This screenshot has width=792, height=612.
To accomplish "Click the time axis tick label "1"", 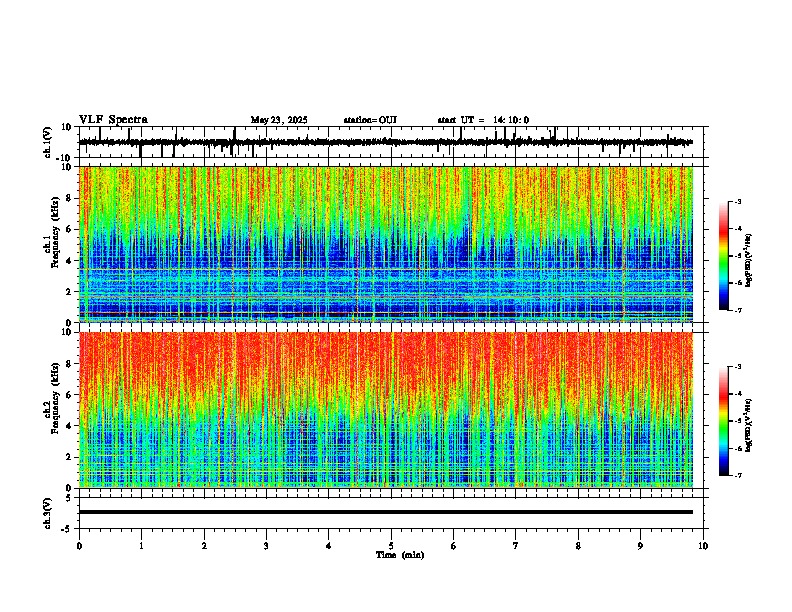I will (x=141, y=546).
